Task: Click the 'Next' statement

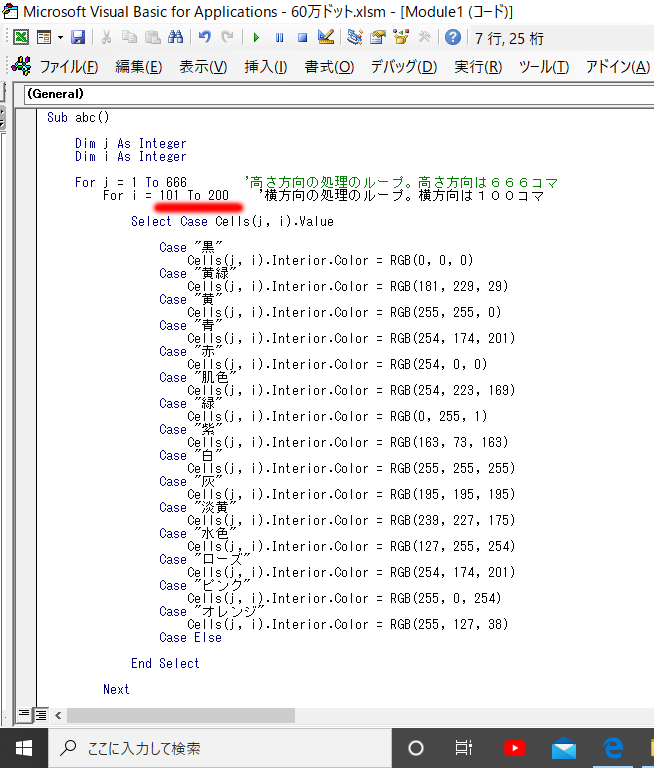Action: click(116, 690)
